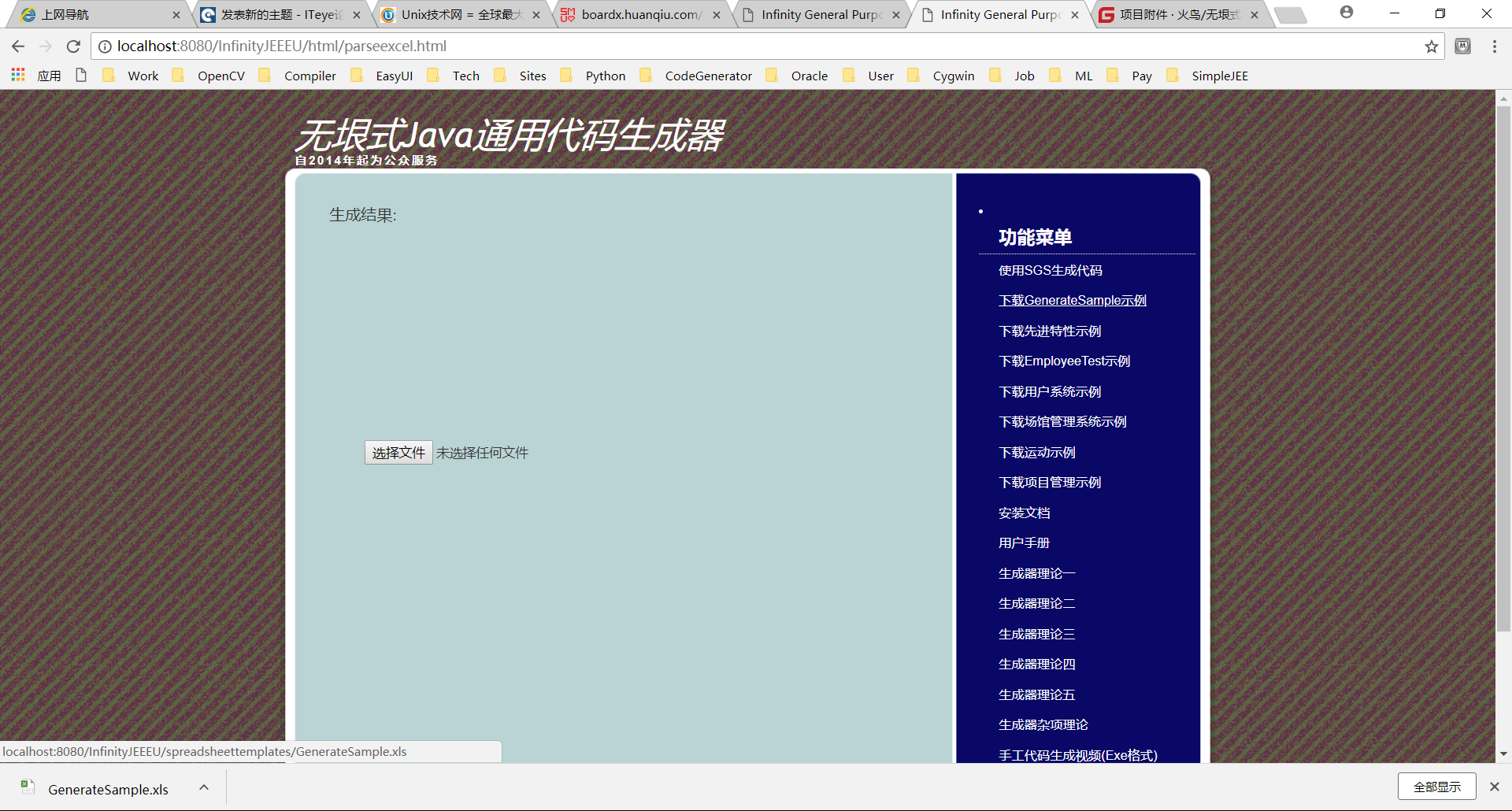The image size is (1512, 811).
Task: Bookmark this page with the star icon
Action: (x=1431, y=46)
